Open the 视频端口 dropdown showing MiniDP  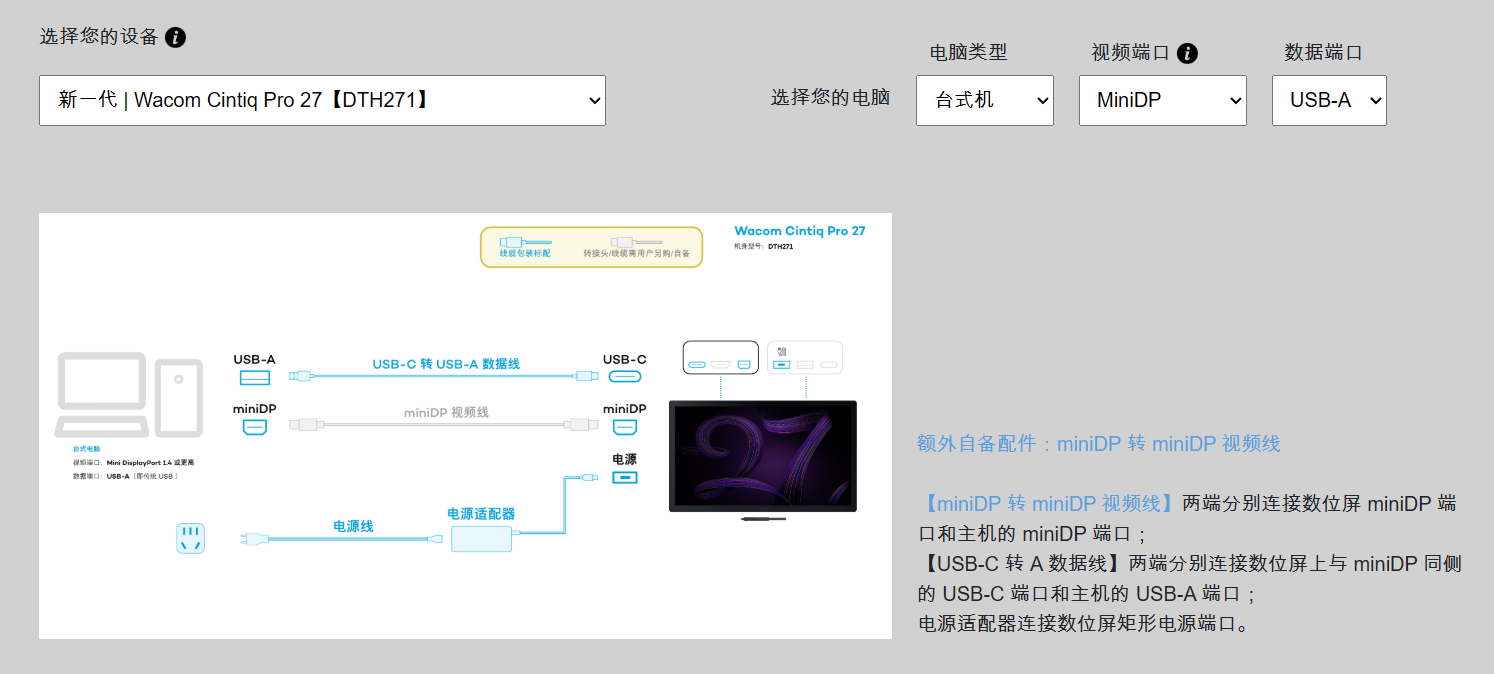tap(1162, 100)
